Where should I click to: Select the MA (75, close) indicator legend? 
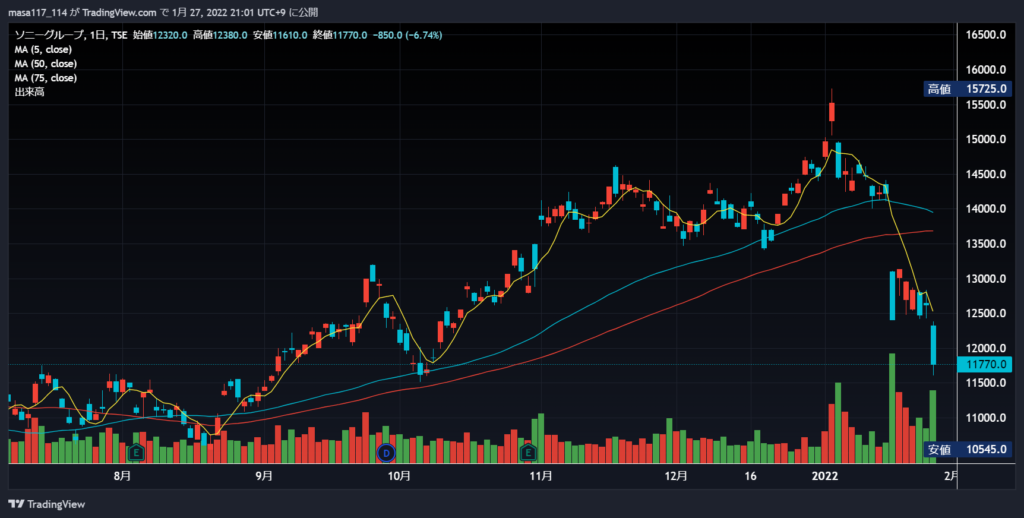(x=46, y=78)
